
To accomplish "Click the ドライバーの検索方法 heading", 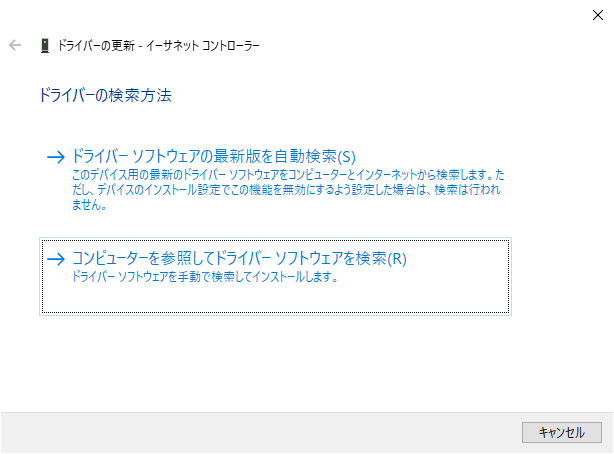I will click(105, 95).
